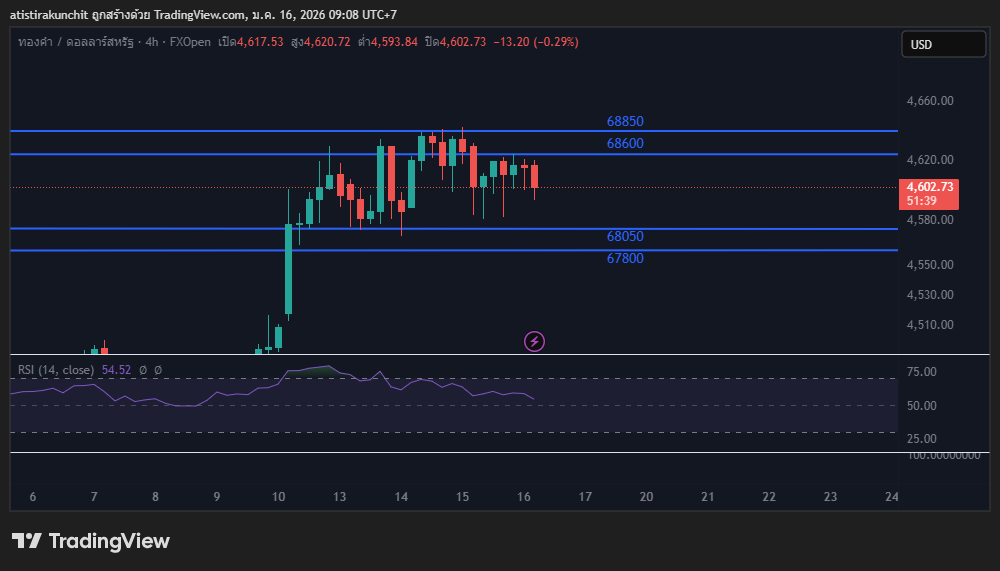Click the tall green candle near date 10
The width and height of the screenshot is (1000, 571).
288,268
